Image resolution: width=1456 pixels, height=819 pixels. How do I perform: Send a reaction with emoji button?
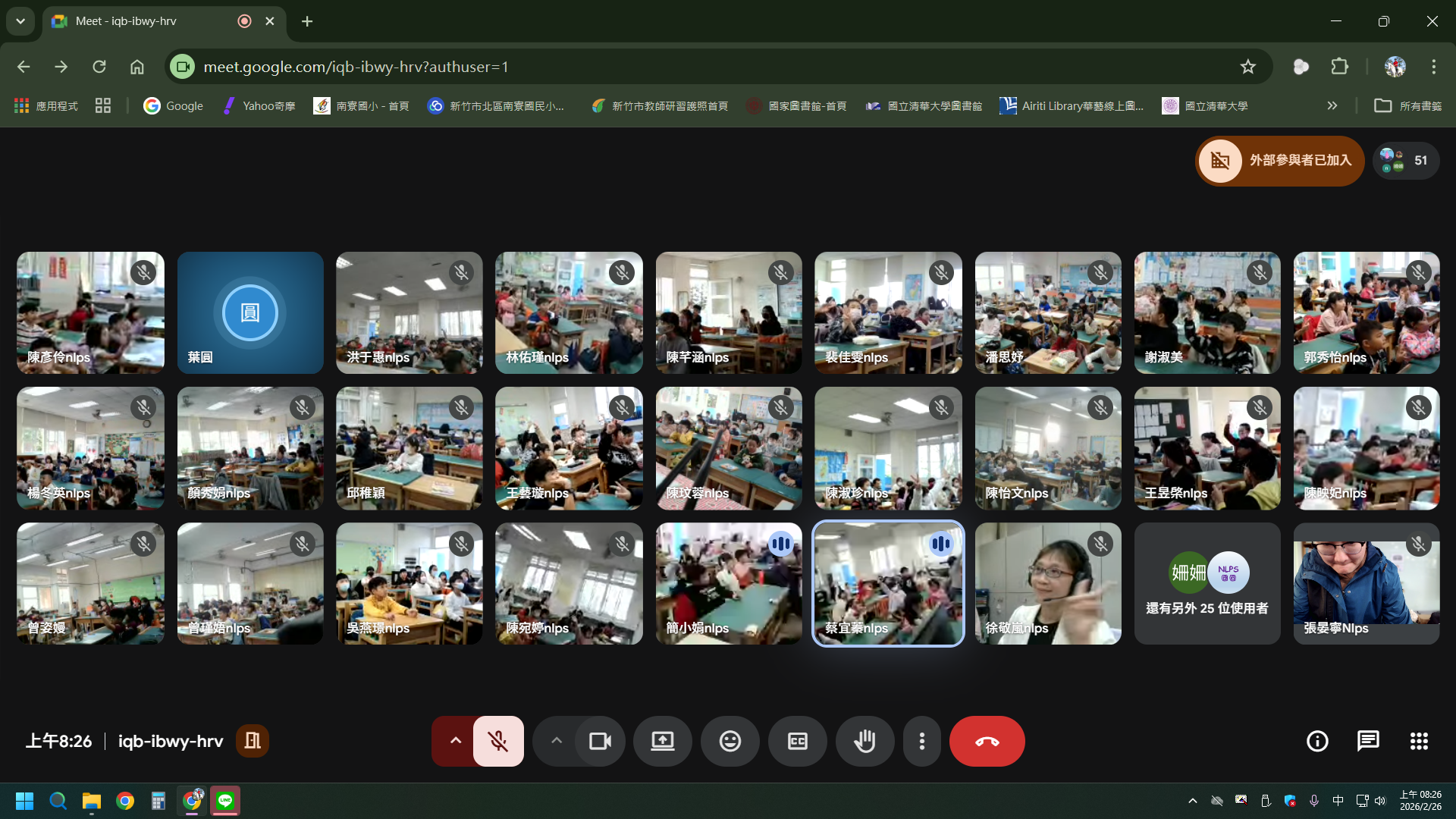point(730,741)
